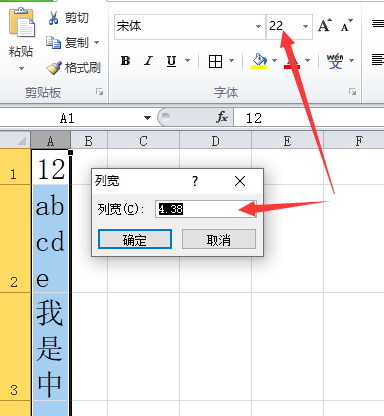The width and height of the screenshot is (384, 416).
Task: Open fill color palette arrow
Action: 275,61
